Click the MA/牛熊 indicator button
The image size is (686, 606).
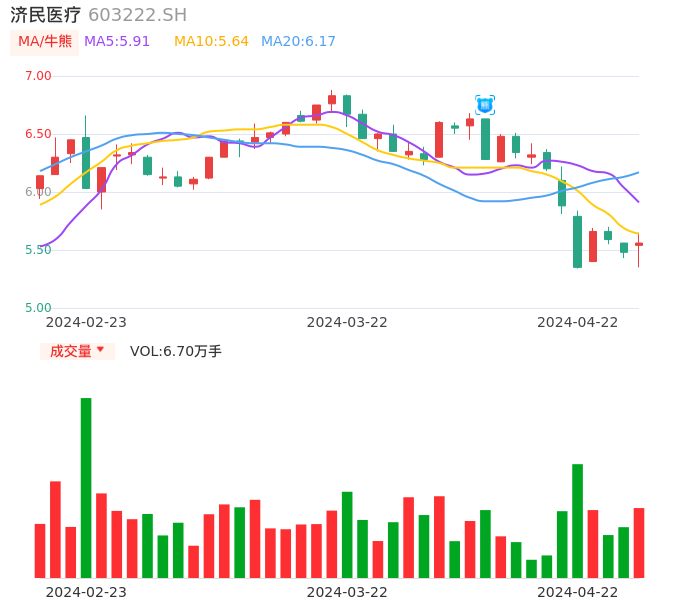[45, 42]
